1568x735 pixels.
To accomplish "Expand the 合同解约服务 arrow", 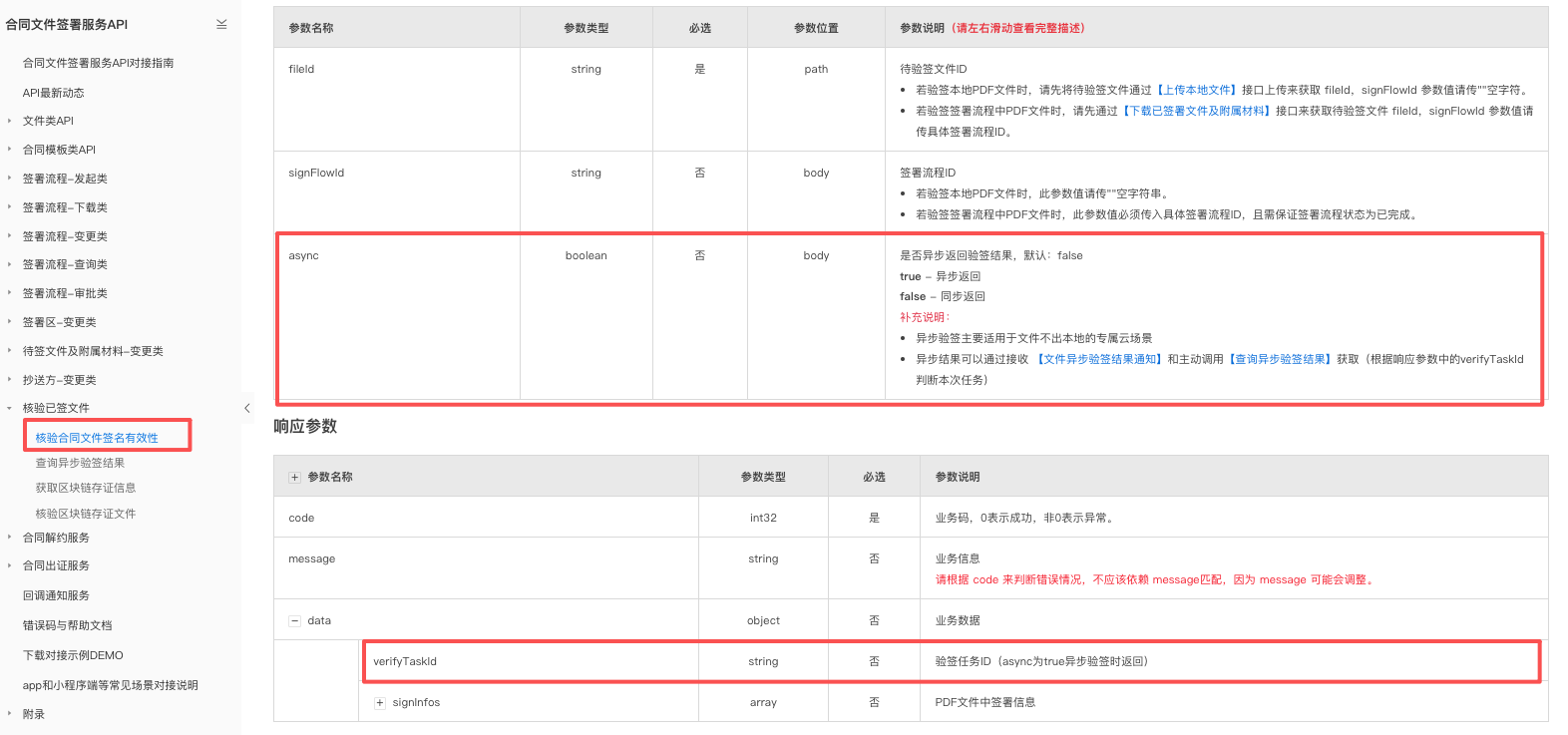I will coord(10,538).
